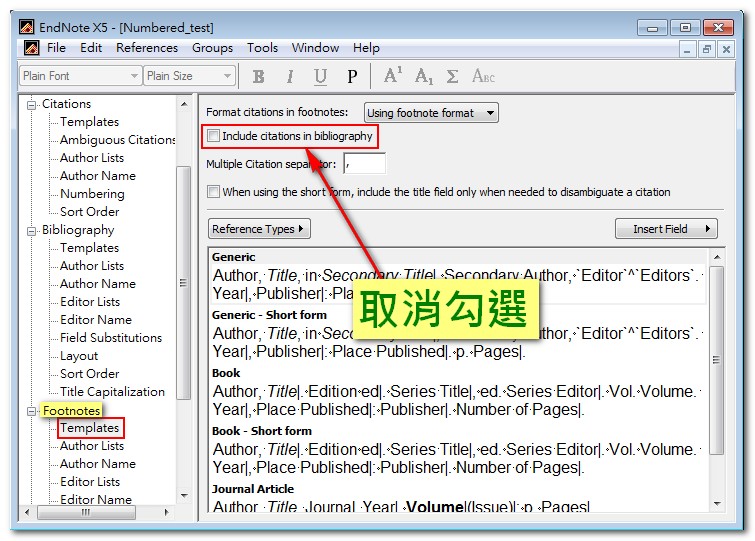This screenshot has width=755, height=541.
Task: Toggle Bold formatting button
Action: click(259, 77)
